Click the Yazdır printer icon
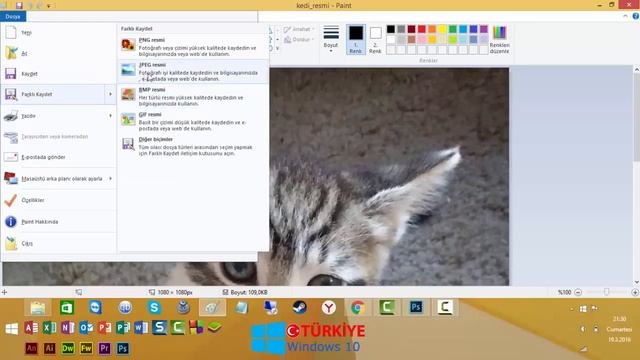The image size is (640, 360). tap(11, 116)
